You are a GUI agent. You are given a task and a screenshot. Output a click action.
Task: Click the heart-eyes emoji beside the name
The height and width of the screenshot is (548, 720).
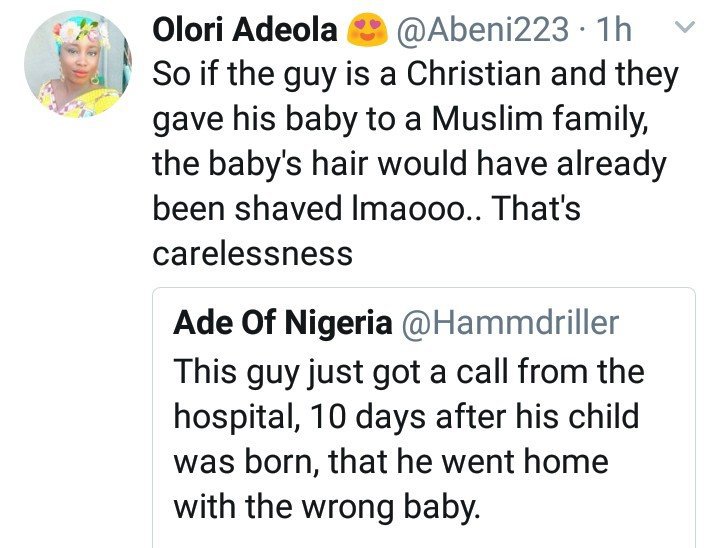367,32
